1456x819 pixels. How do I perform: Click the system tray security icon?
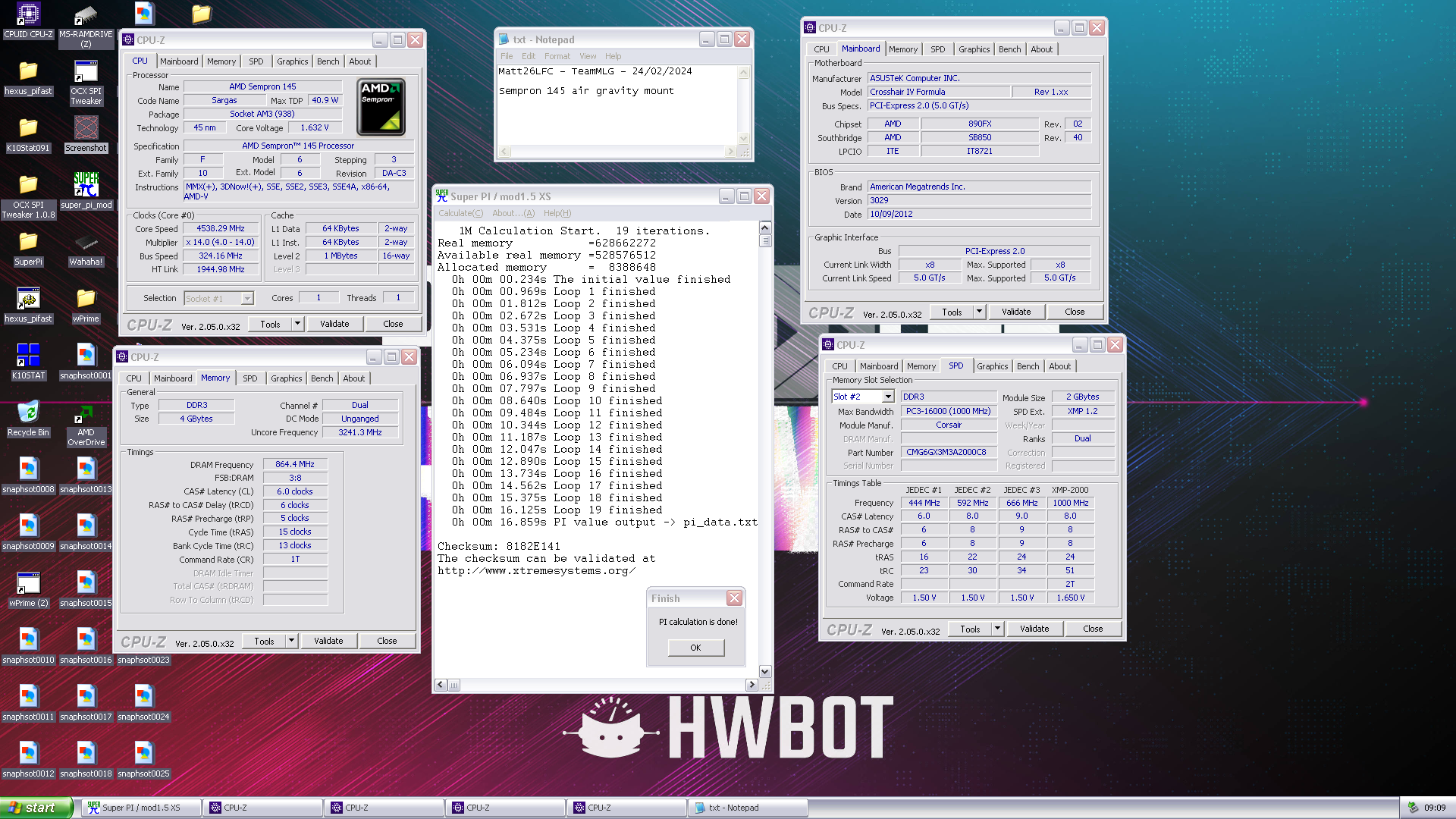click(x=1413, y=808)
